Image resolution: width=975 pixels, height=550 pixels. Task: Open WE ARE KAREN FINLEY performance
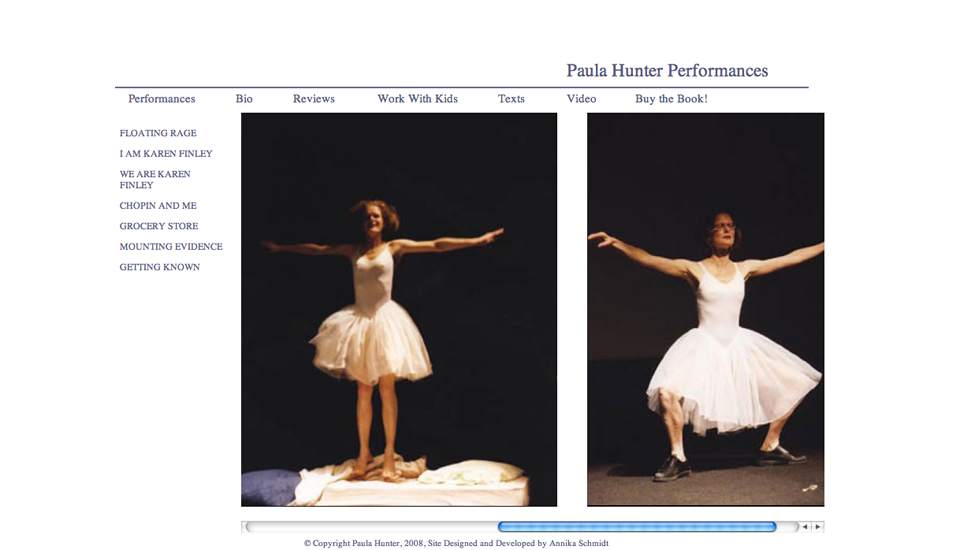pyautogui.click(x=155, y=179)
